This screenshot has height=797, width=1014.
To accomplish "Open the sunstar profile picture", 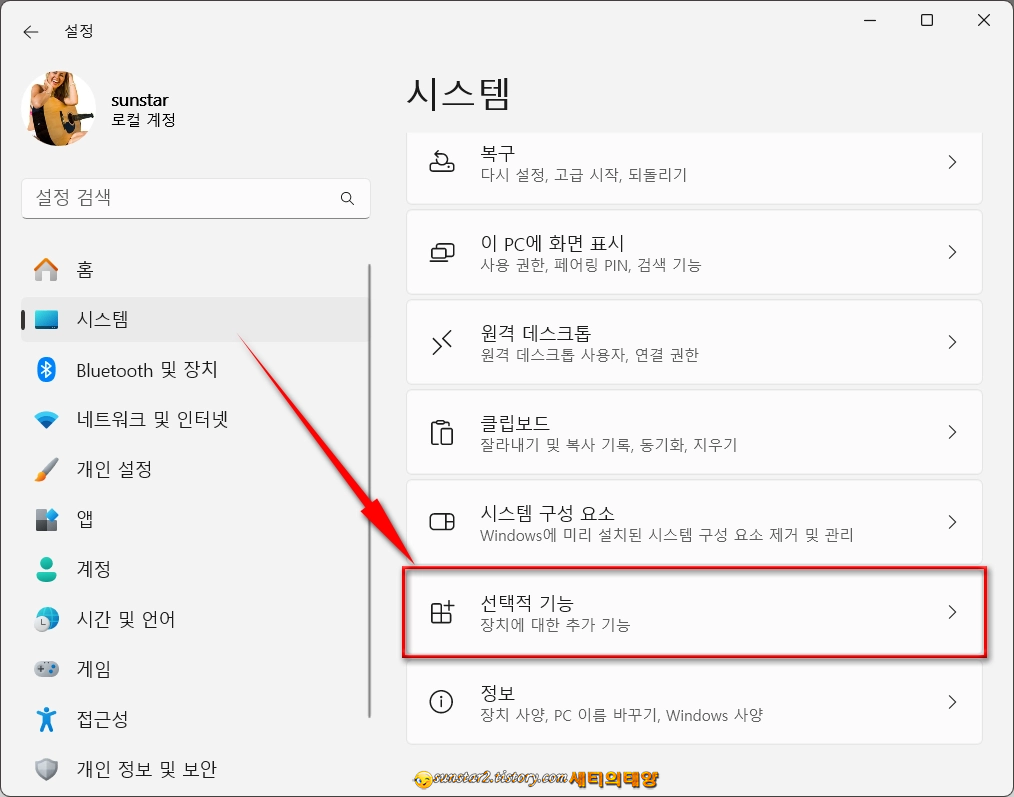I will click(58, 109).
